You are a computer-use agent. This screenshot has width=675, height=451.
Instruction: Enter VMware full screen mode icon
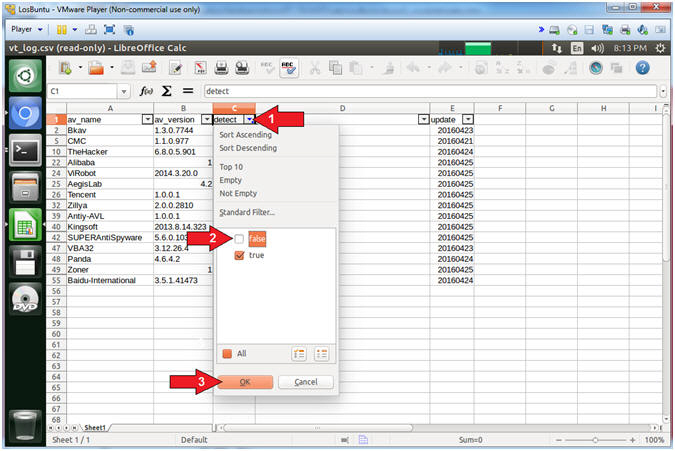[x=110, y=29]
